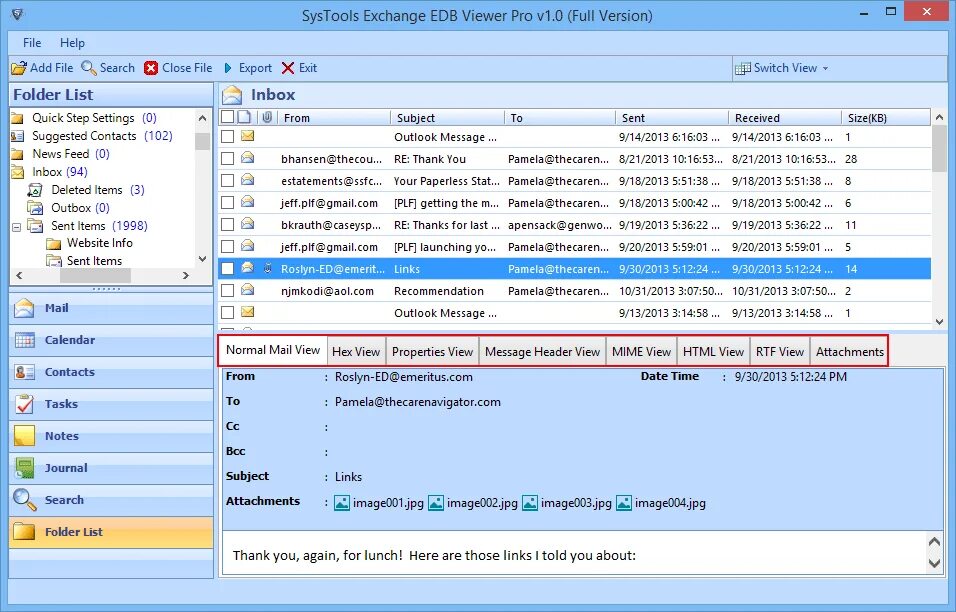Switch to the Message Header View tab
This screenshot has height=612, width=956.
pyautogui.click(x=543, y=352)
